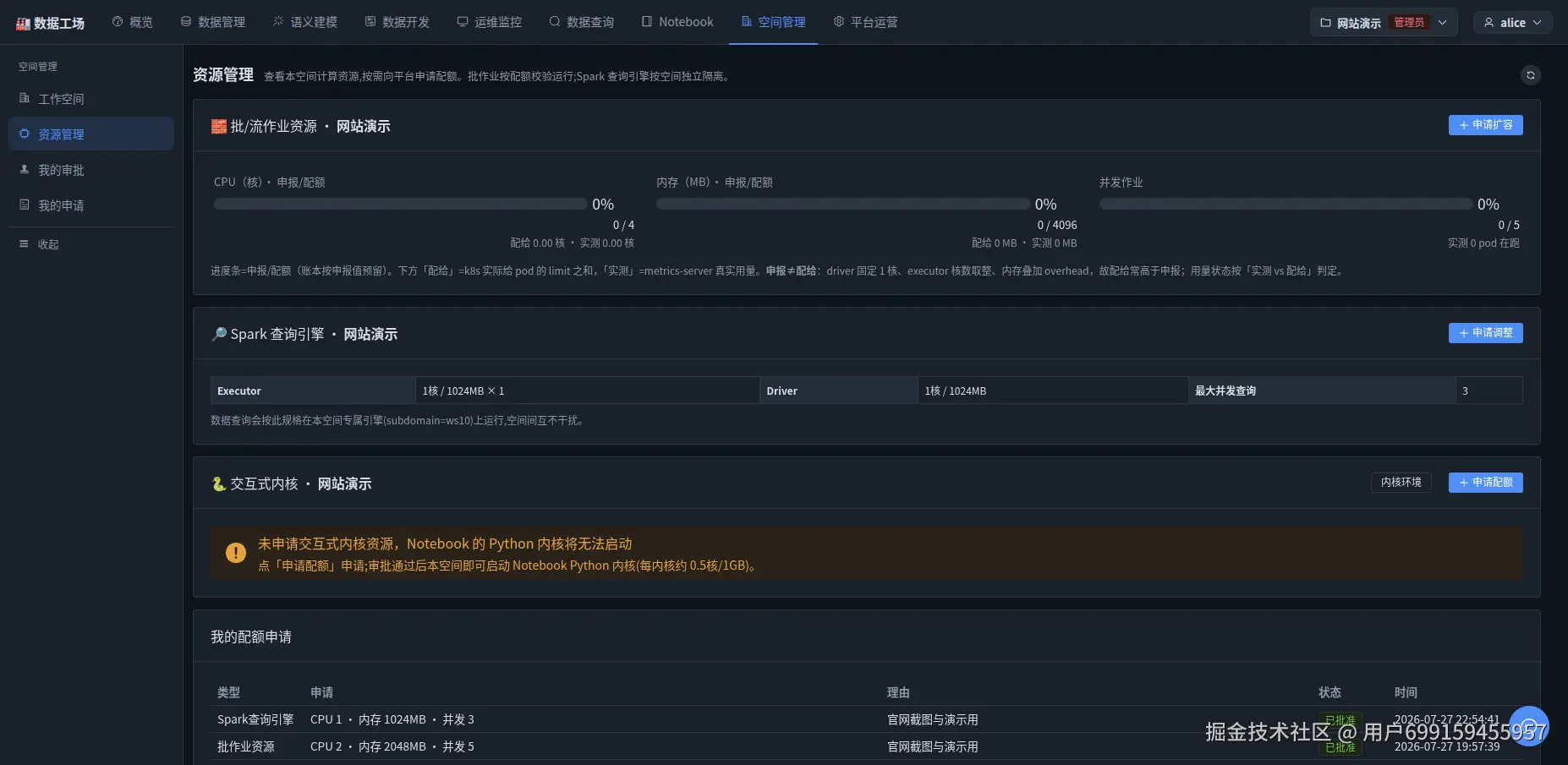This screenshot has width=1568, height=765.
Task: Open 我的申请 in the sidebar
Action: coord(91,205)
